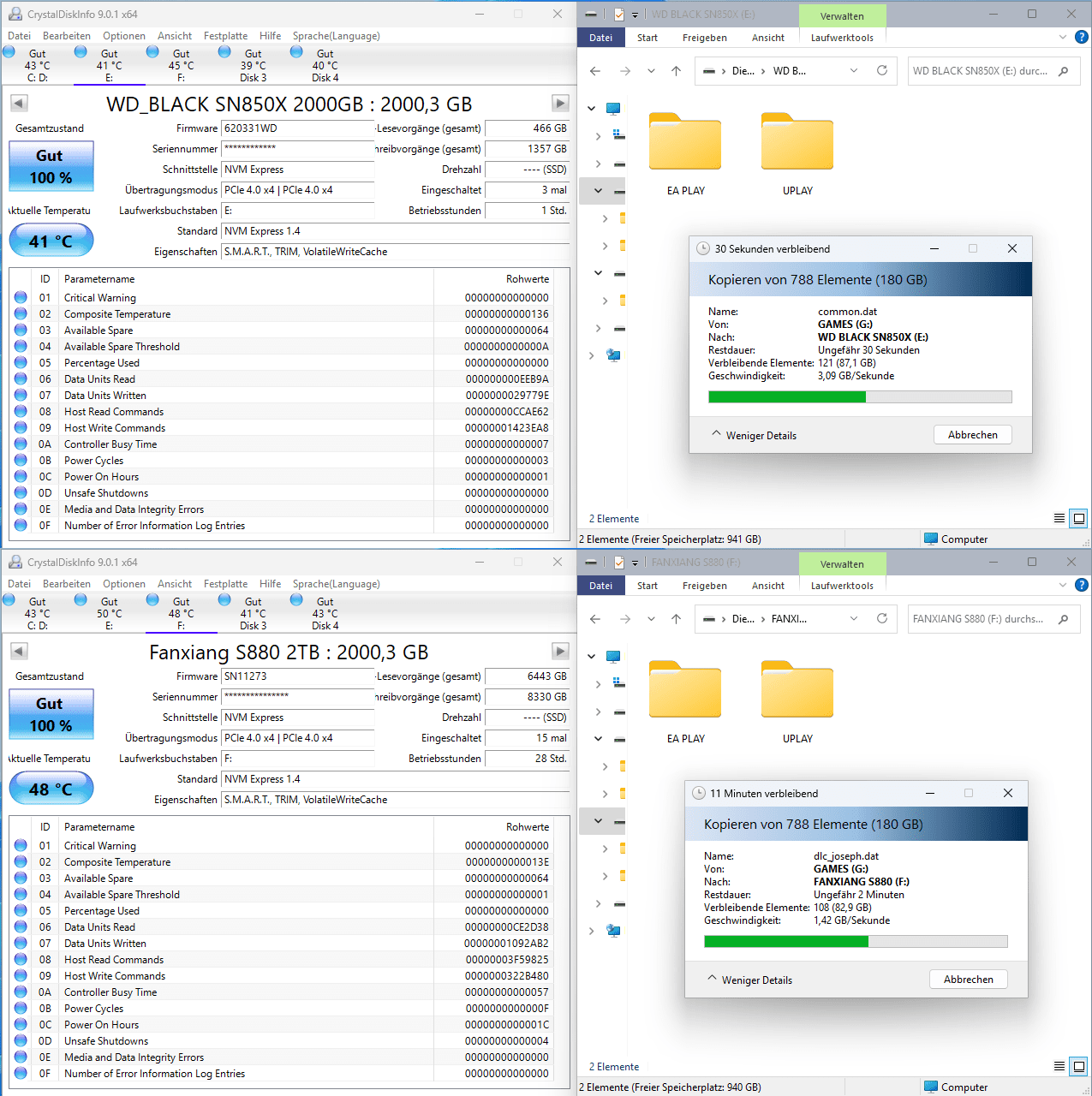Image resolution: width=1092 pixels, height=1096 pixels.
Task: Go to previous disk in Fanxiang CrystalDiskInfo window
Action: pos(19,651)
